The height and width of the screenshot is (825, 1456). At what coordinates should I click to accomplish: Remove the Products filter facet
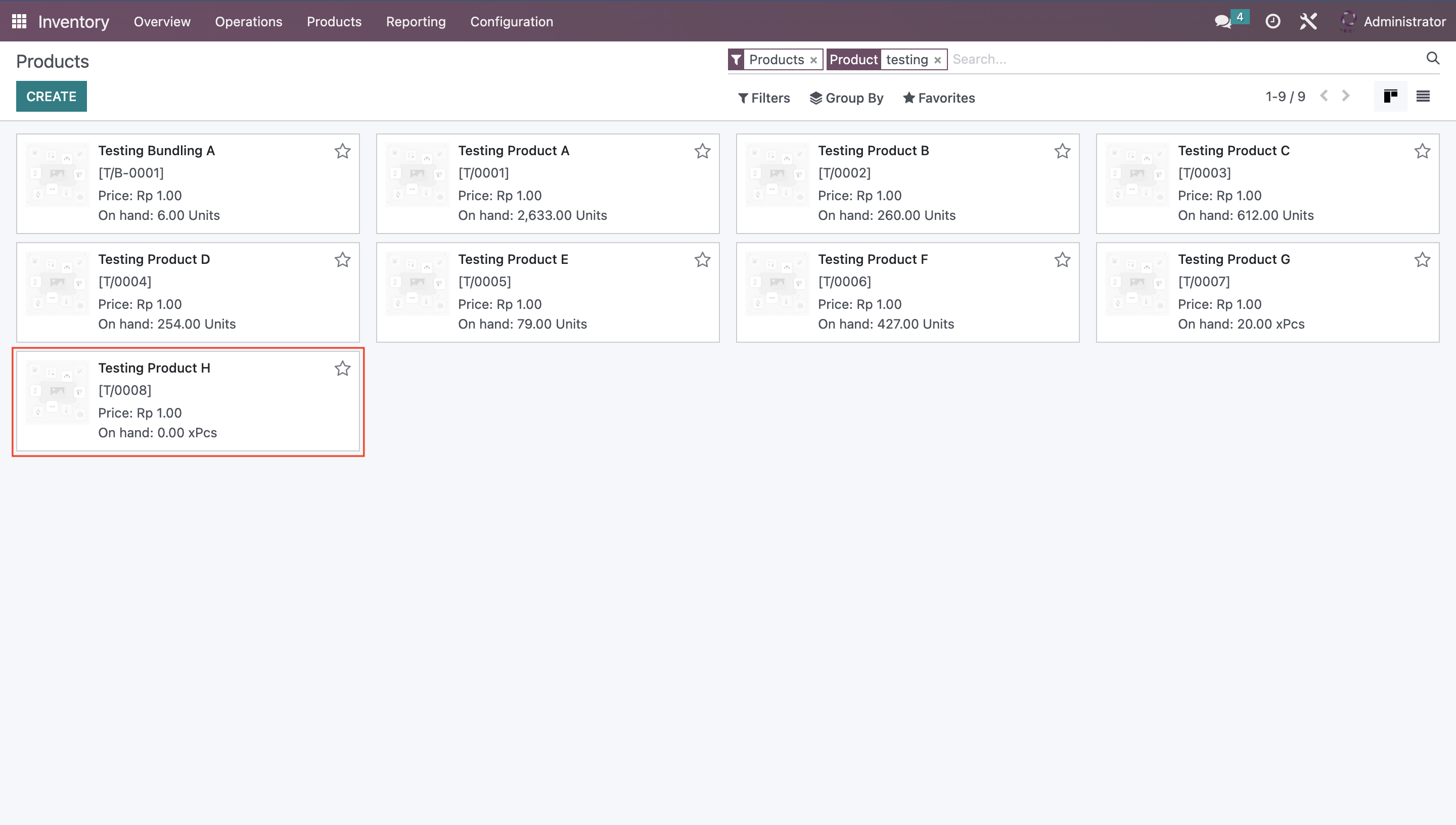tap(813, 60)
